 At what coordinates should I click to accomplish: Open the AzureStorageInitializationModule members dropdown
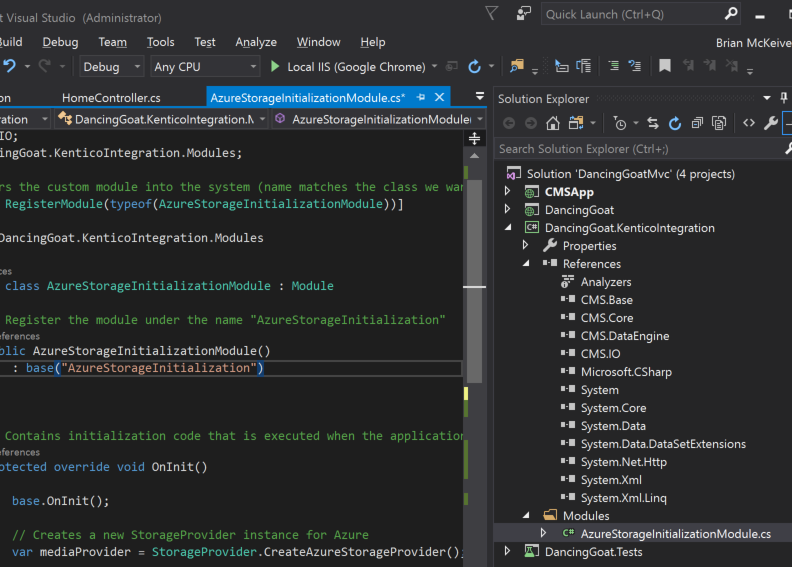click(480, 119)
